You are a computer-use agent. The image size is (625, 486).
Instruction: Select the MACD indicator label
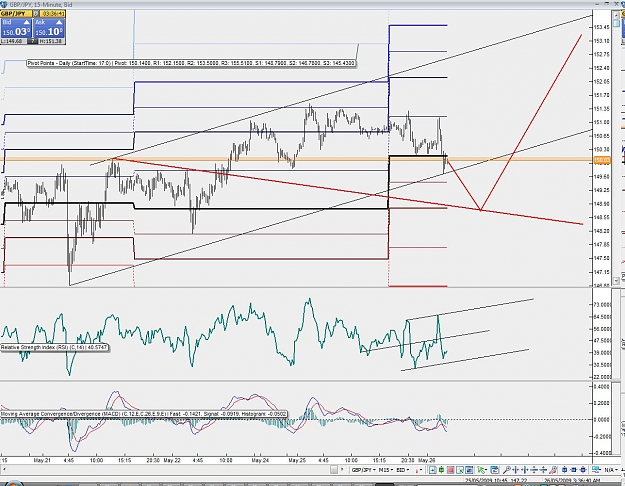143,414
